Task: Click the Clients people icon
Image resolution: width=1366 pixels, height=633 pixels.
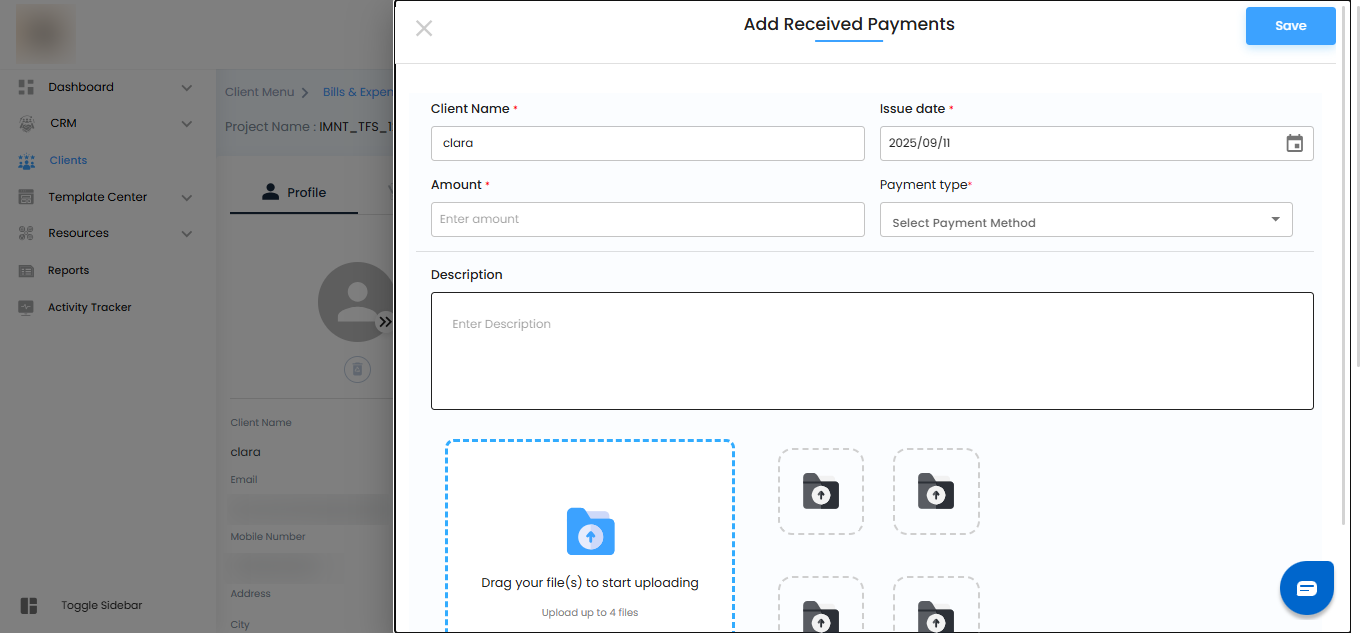Action: coord(27,161)
